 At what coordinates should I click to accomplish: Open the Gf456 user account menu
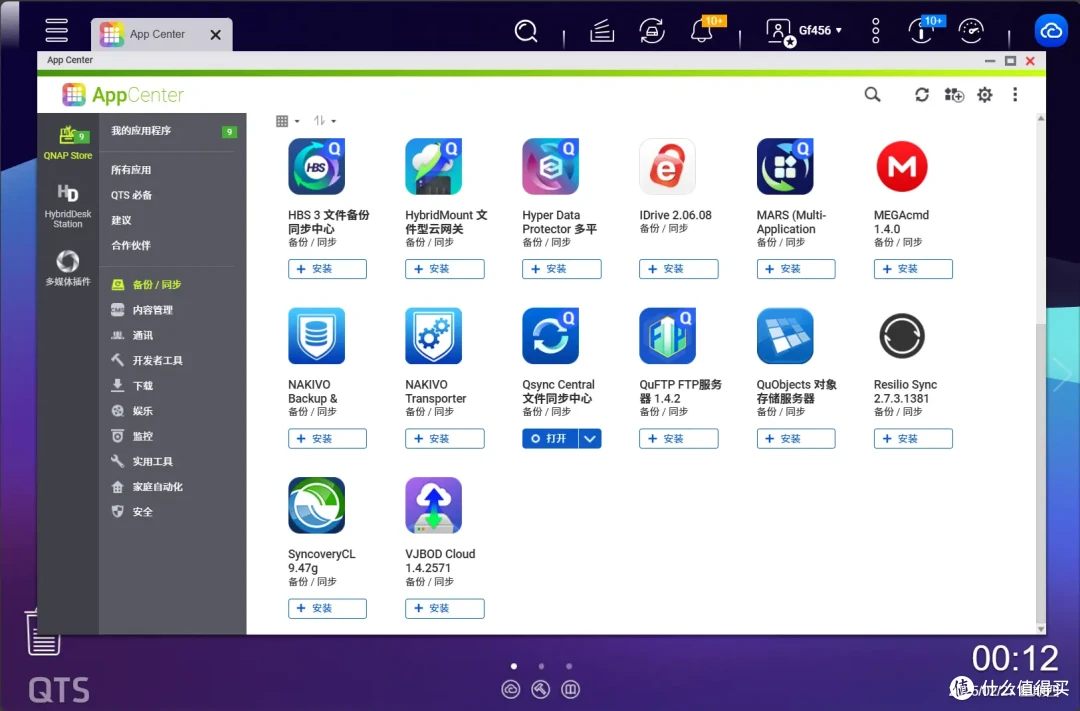pos(804,31)
